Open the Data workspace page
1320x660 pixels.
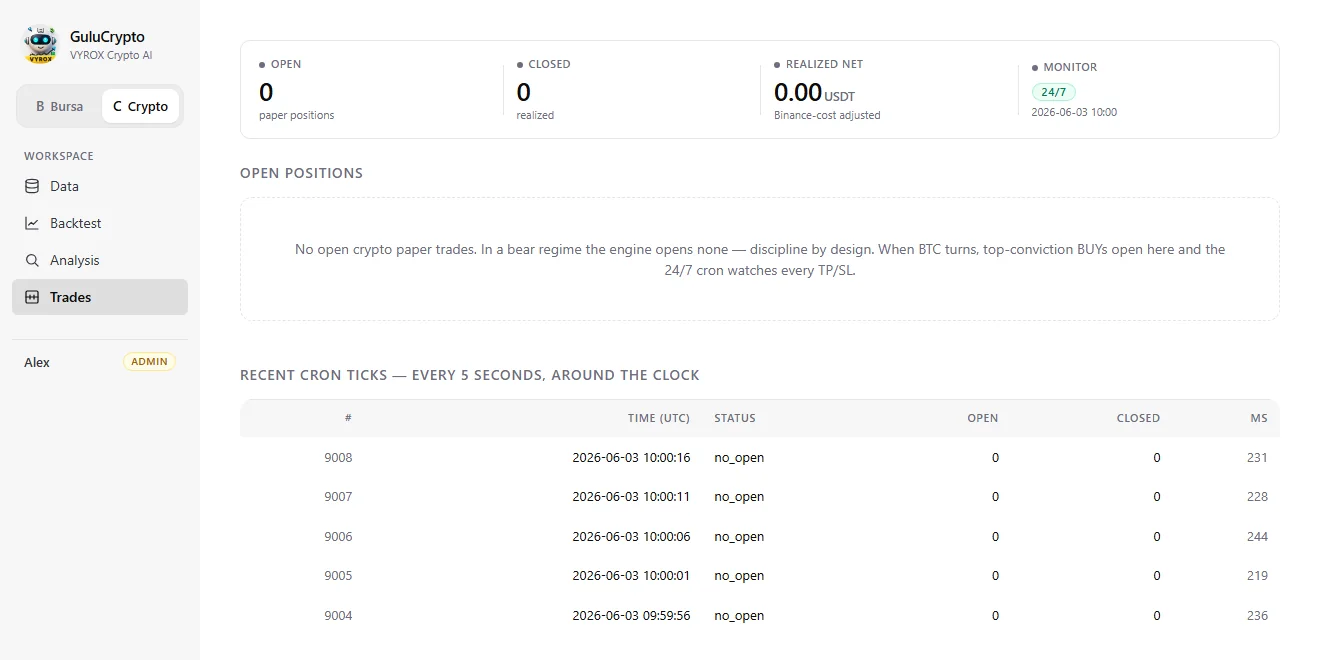[100, 186]
